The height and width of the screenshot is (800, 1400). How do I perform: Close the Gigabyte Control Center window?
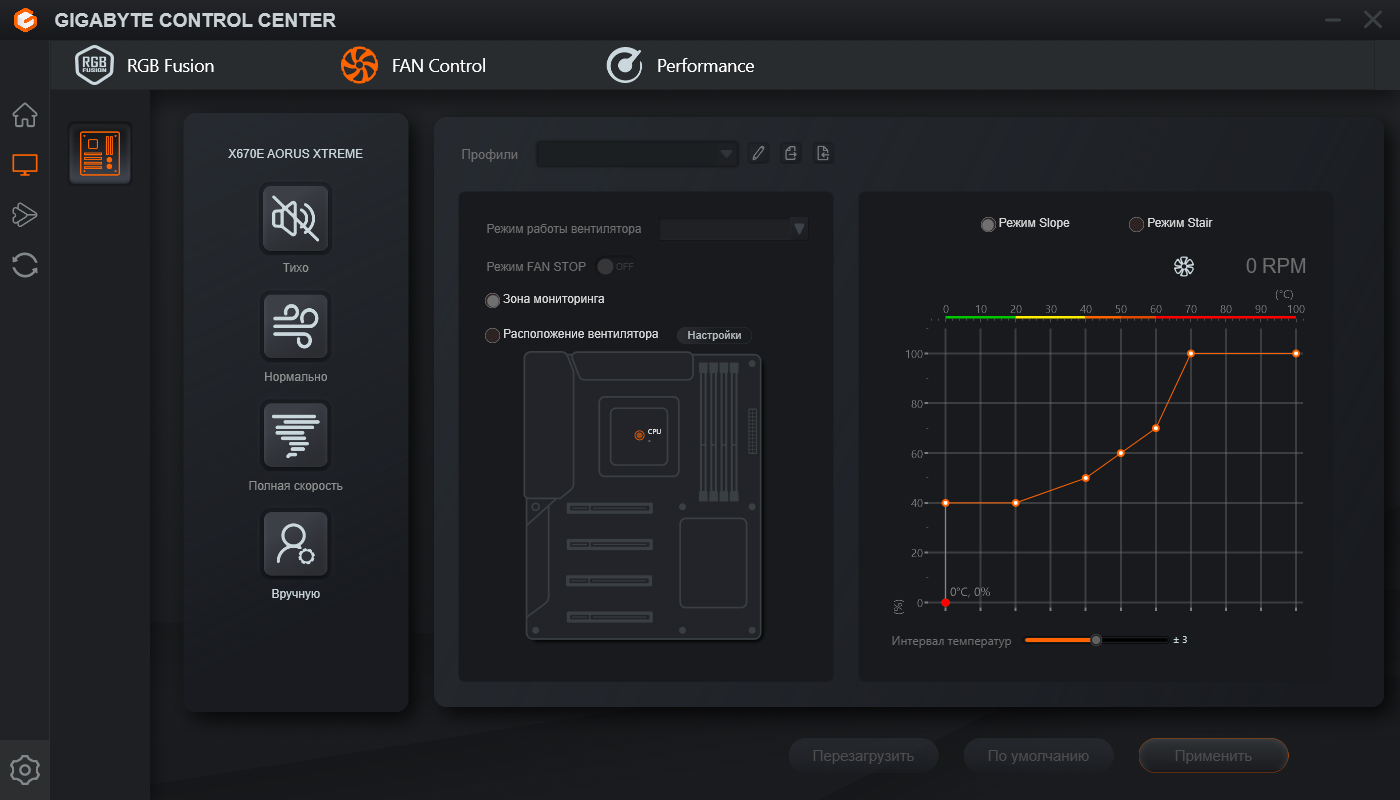coord(1373,20)
